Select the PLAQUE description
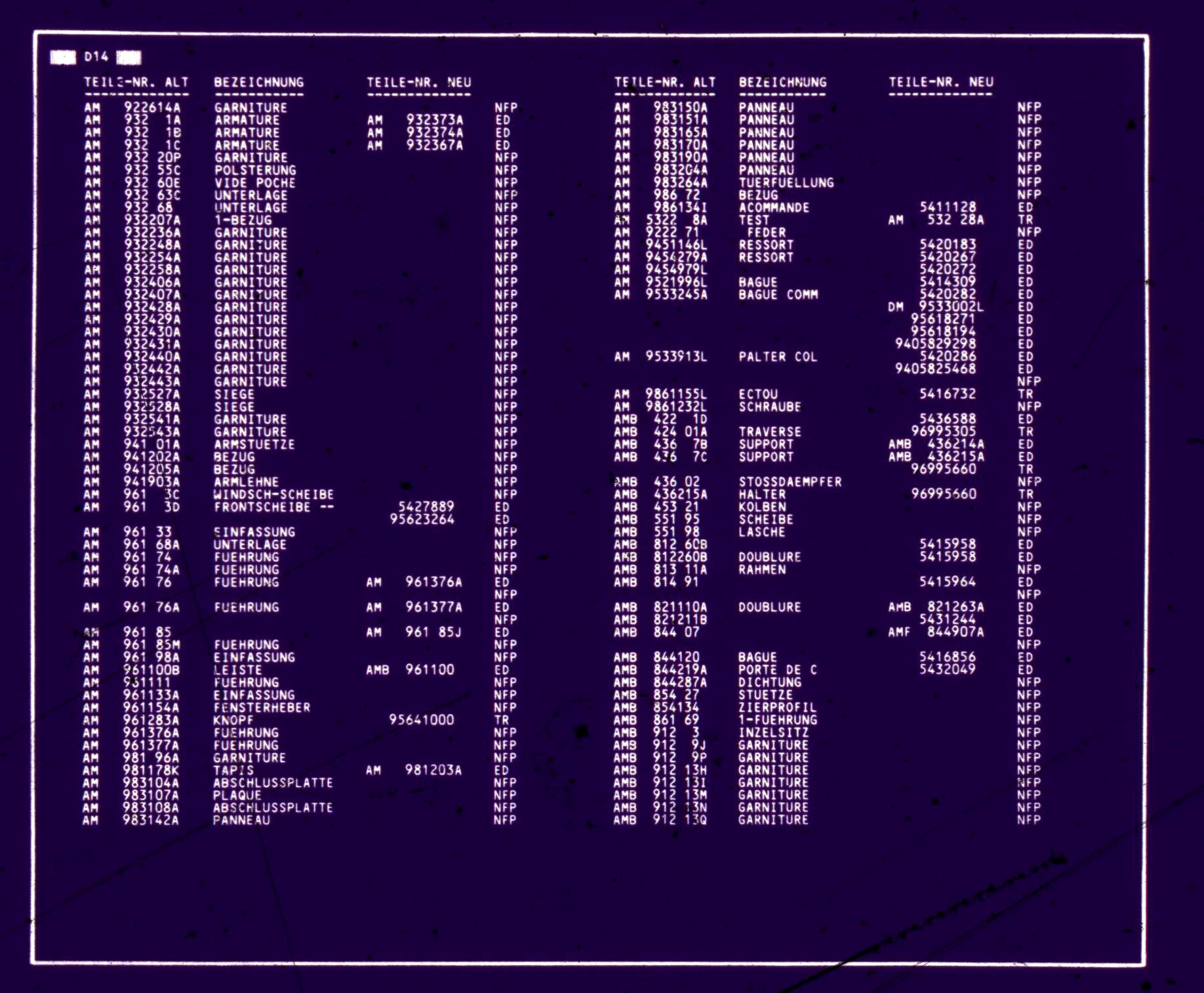1204x993 pixels. point(237,795)
